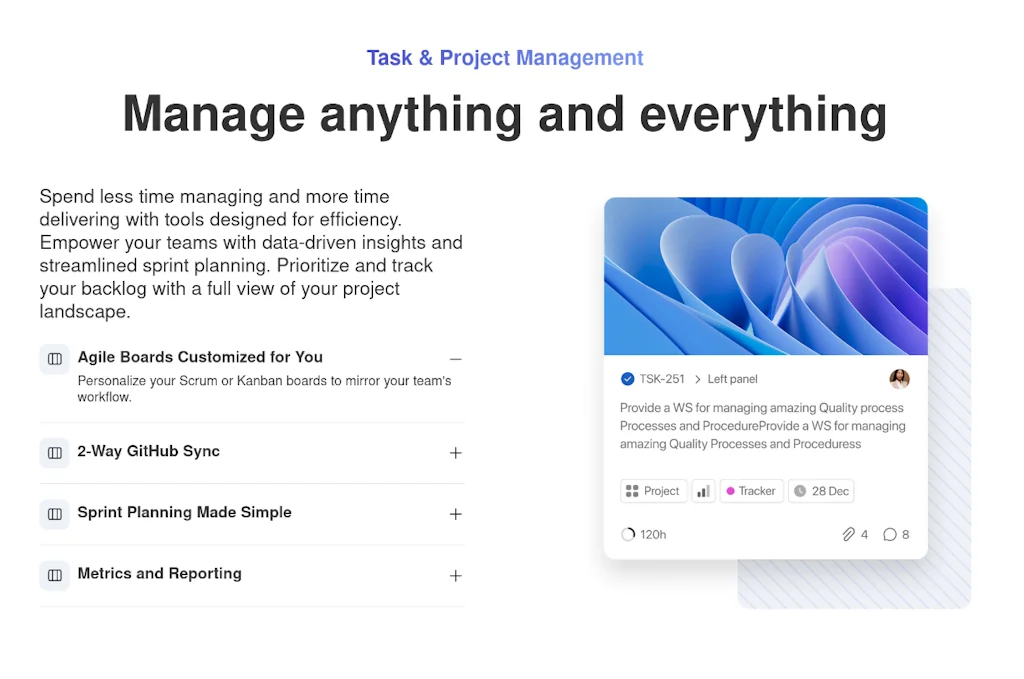Click the priority bar-chart icon on the card

(x=703, y=491)
